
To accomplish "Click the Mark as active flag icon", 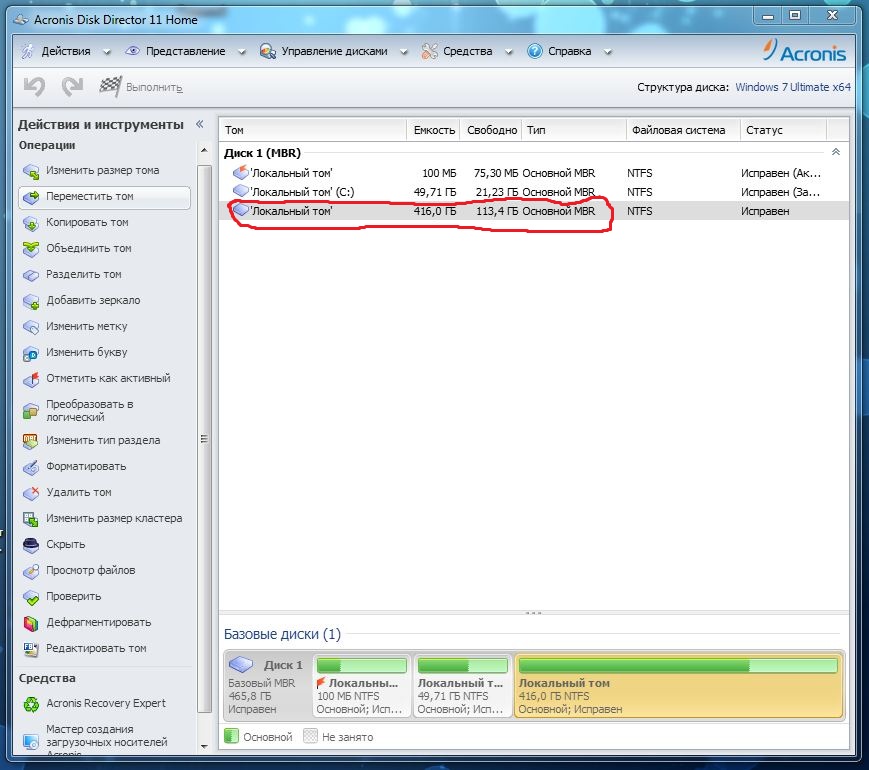I will [x=31, y=379].
